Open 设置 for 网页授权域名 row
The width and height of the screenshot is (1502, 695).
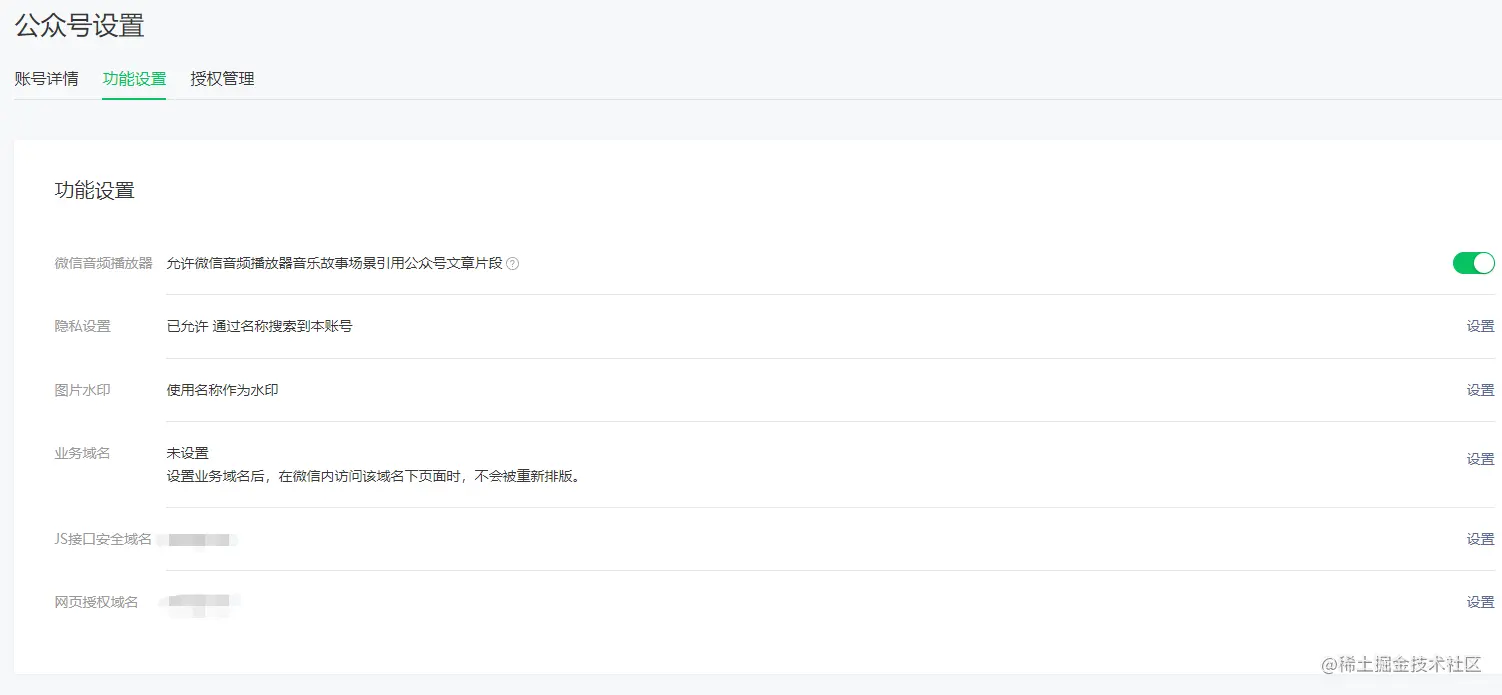[1480, 602]
